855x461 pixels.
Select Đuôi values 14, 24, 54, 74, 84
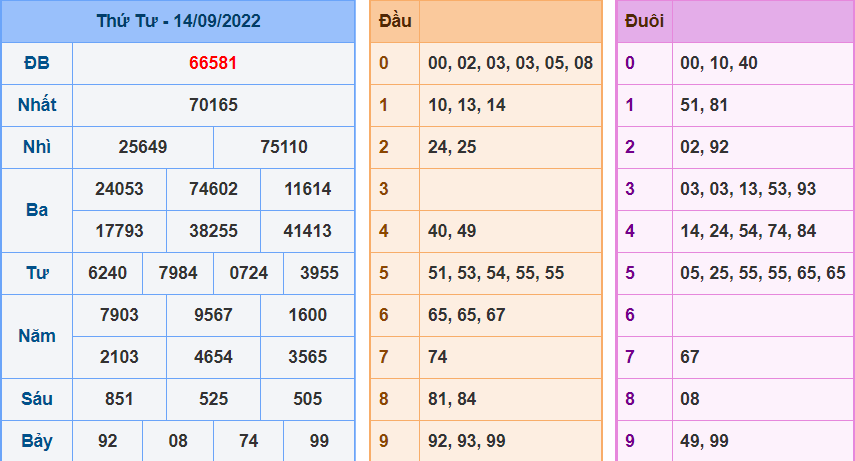[x=748, y=231]
